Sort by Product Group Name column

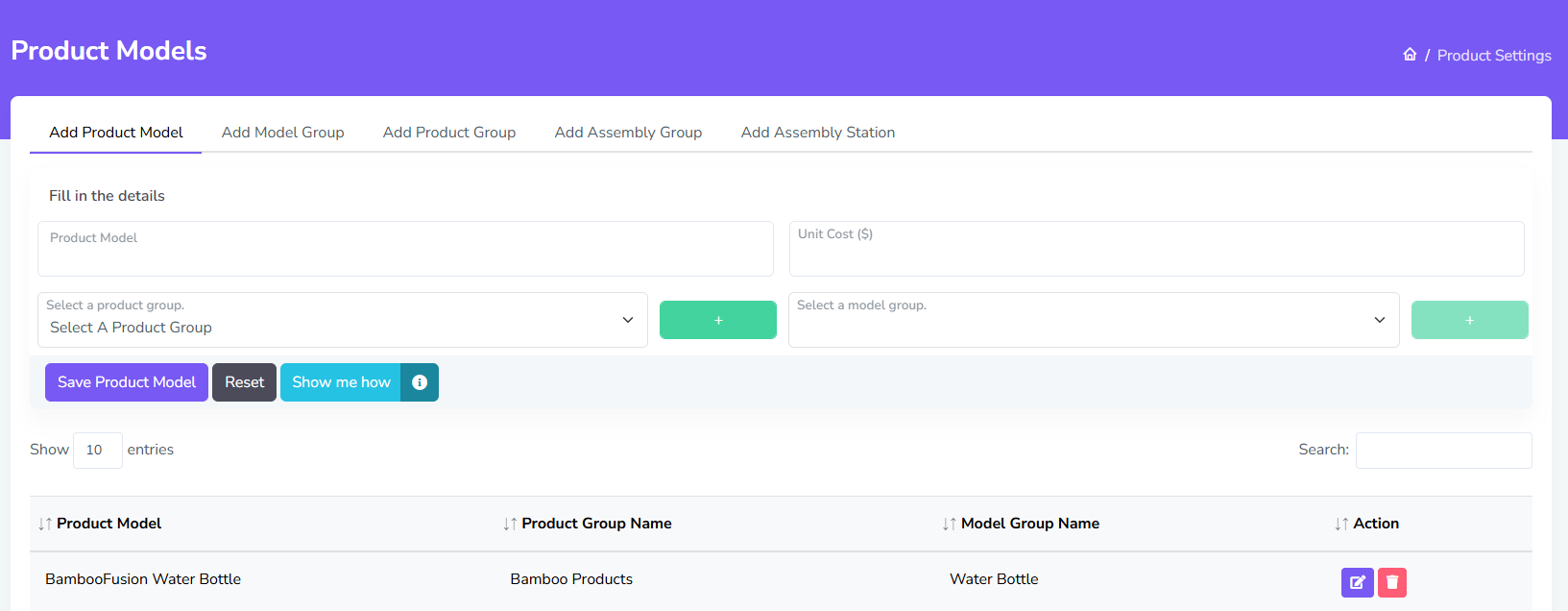[595, 524]
